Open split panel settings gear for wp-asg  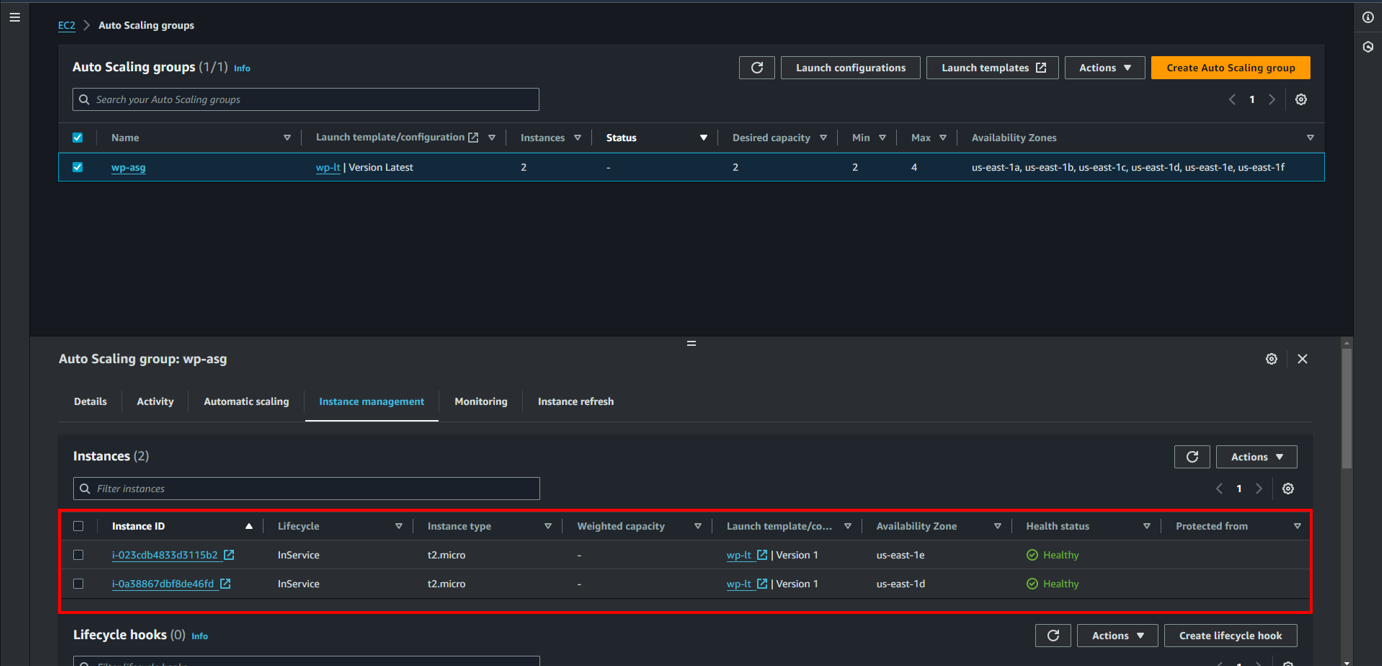coord(1271,359)
